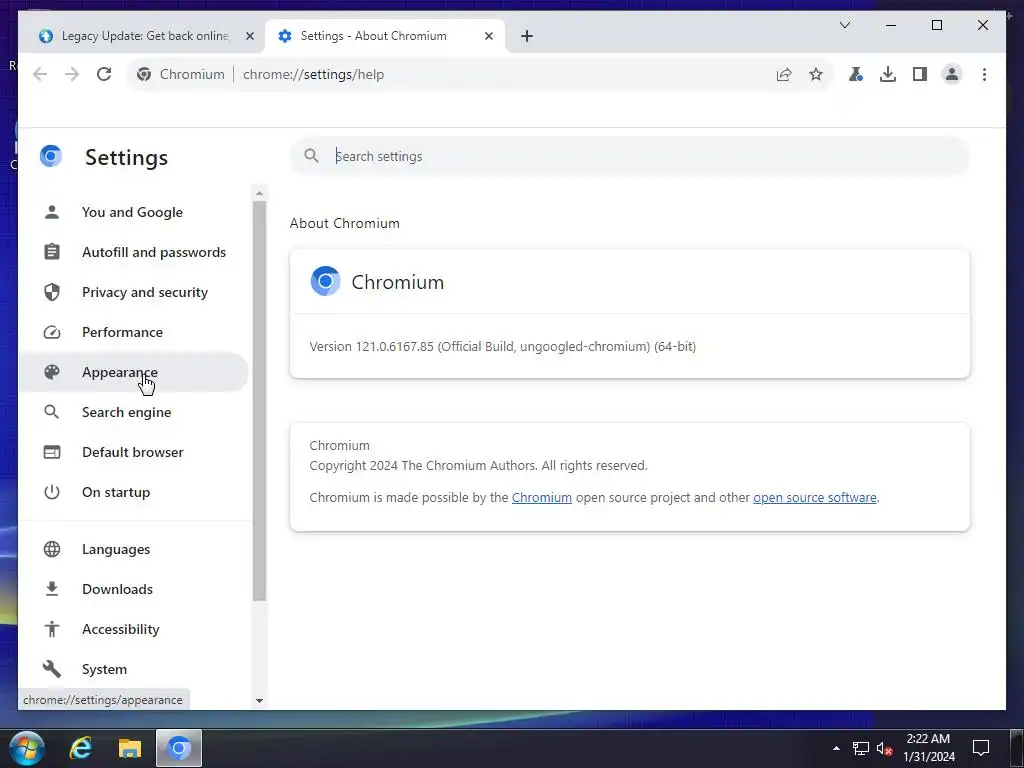Screen dimensions: 1024x768
Task: Click the browser back arrow
Action: 40,74
